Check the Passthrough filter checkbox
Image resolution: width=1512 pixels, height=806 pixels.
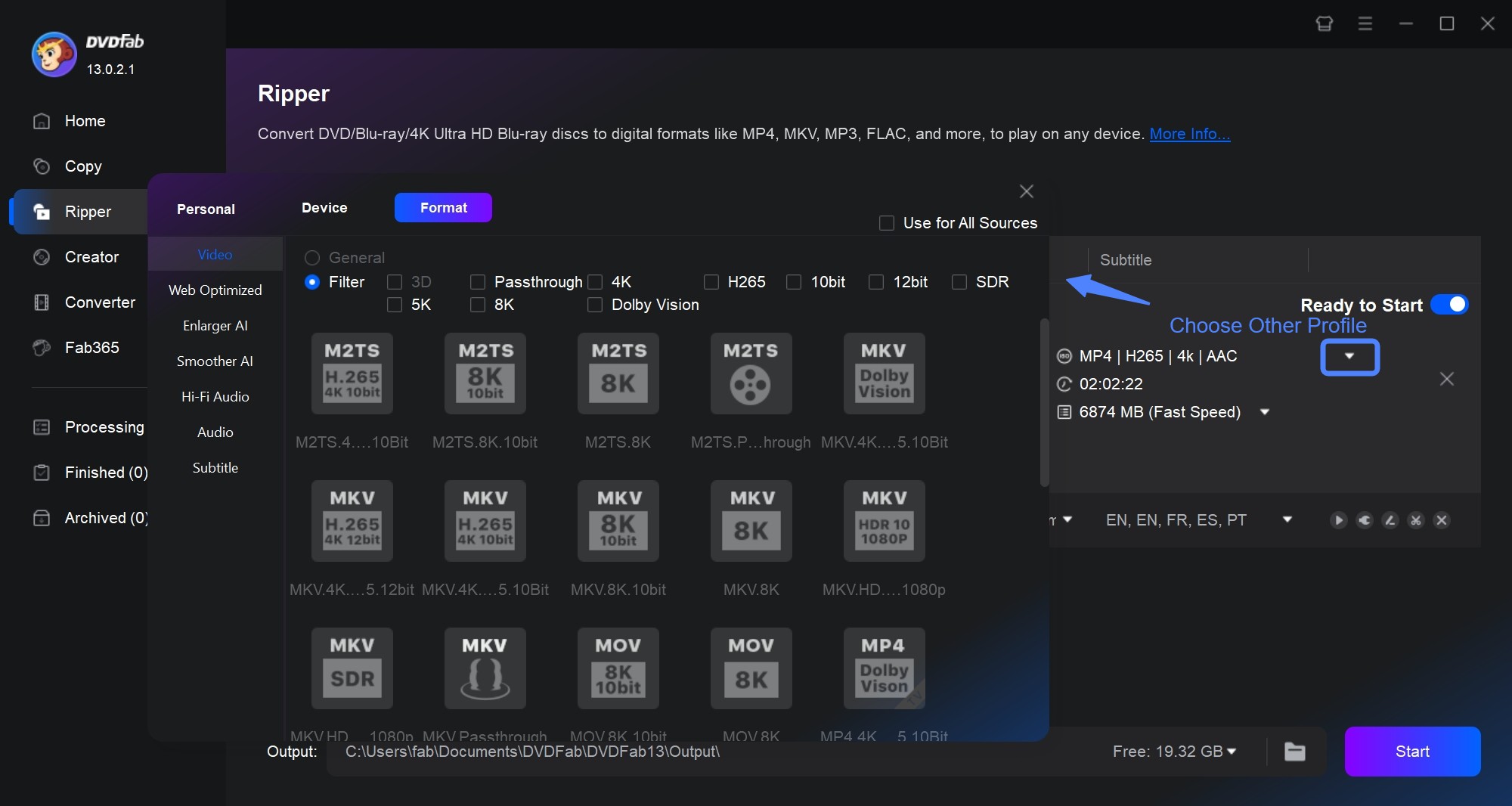pos(477,282)
